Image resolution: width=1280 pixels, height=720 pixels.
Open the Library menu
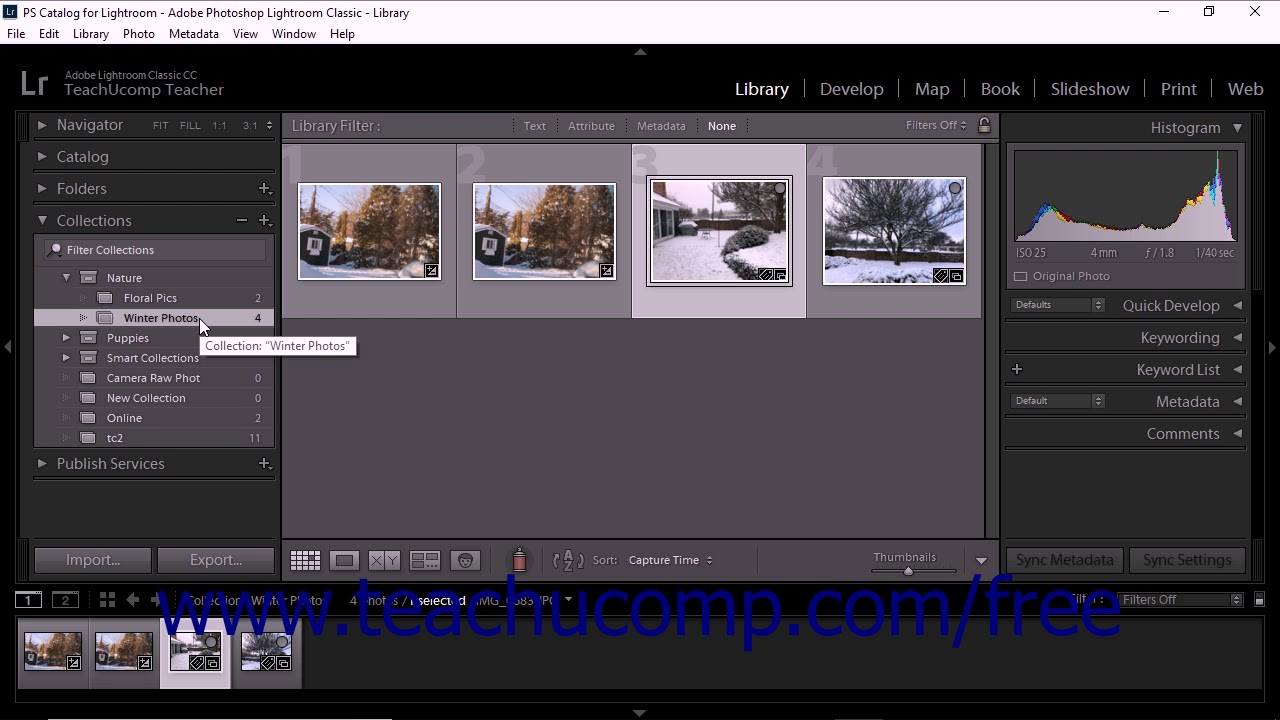(x=90, y=34)
